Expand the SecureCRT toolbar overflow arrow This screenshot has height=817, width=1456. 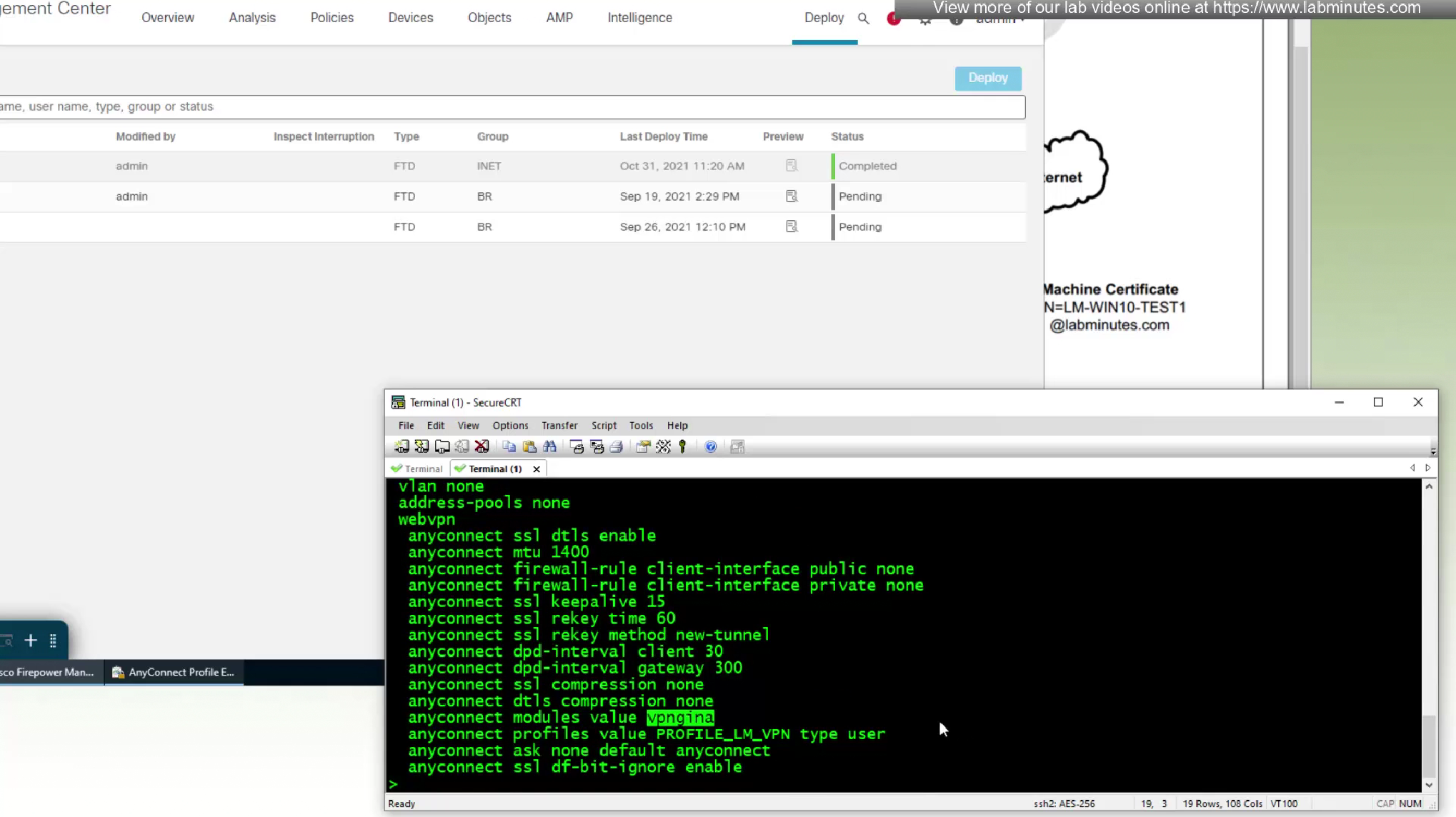click(1432, 451)
